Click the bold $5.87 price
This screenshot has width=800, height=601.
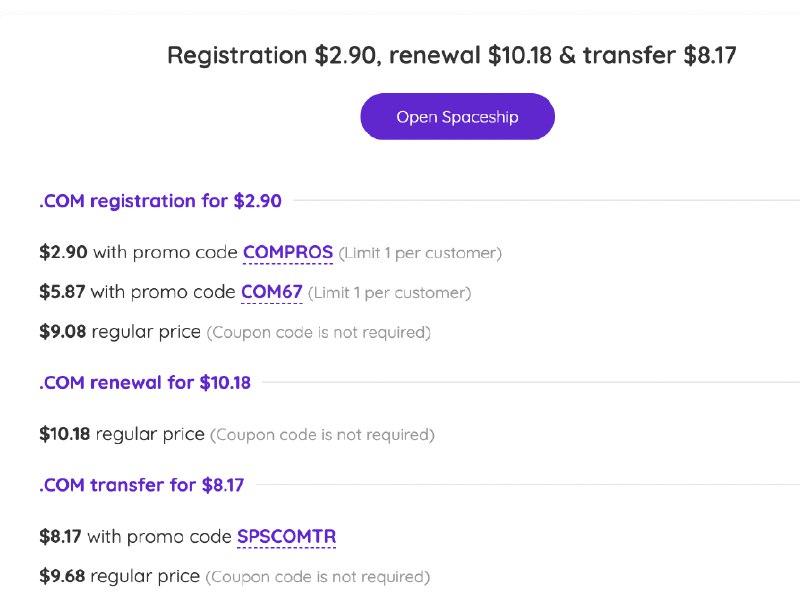(63, 292)
